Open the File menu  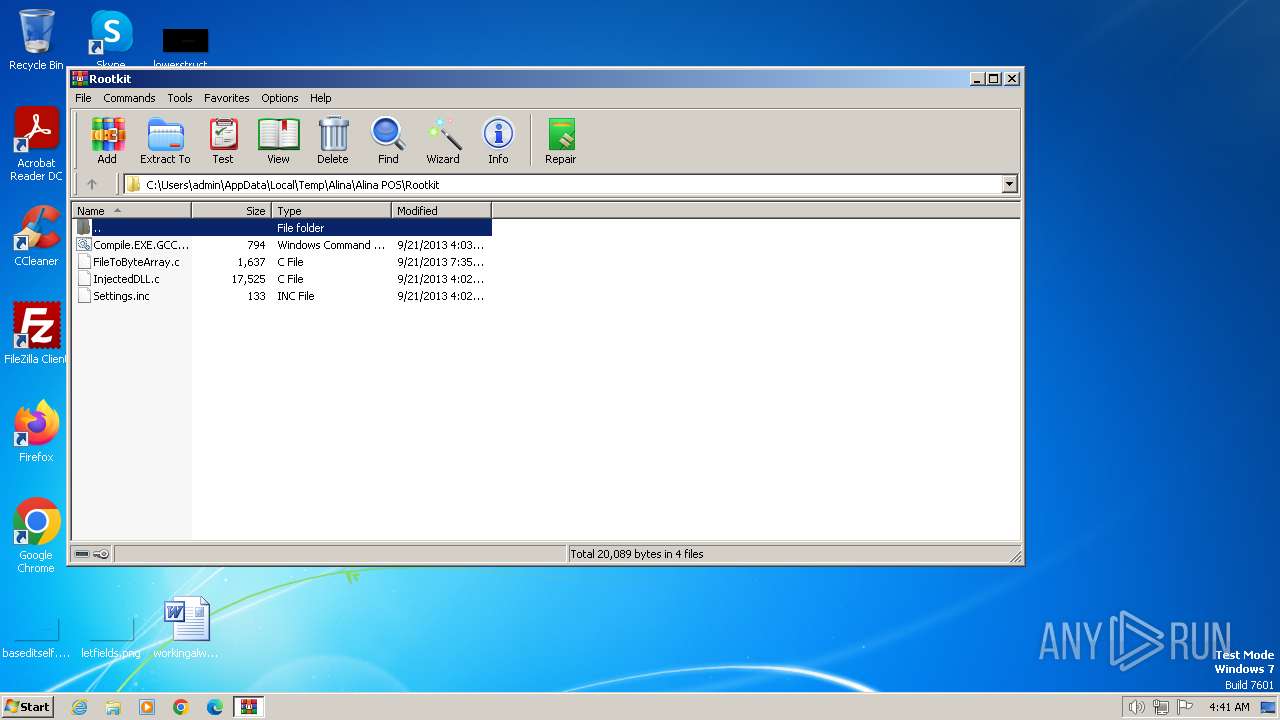click(83, 98)
